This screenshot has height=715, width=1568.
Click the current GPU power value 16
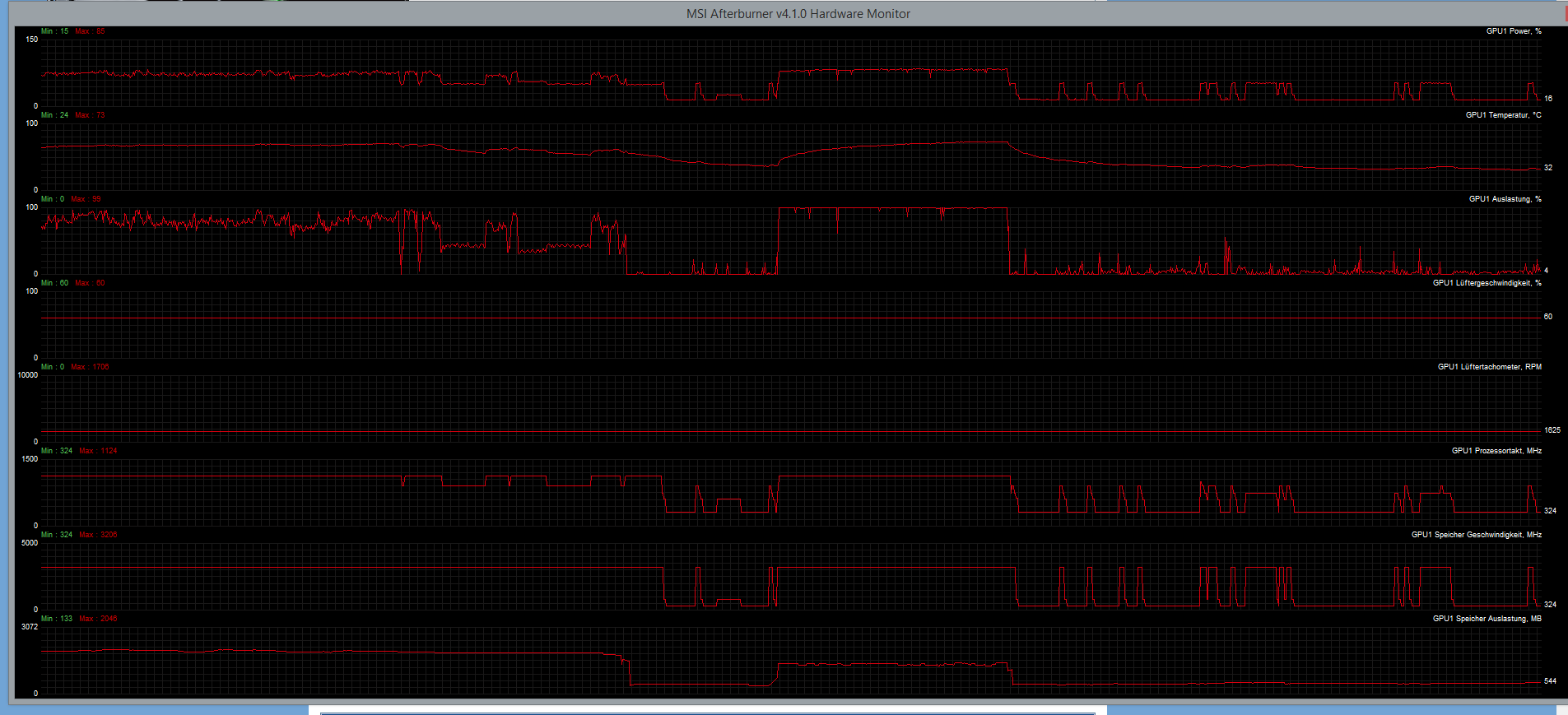pos(1548,99)
